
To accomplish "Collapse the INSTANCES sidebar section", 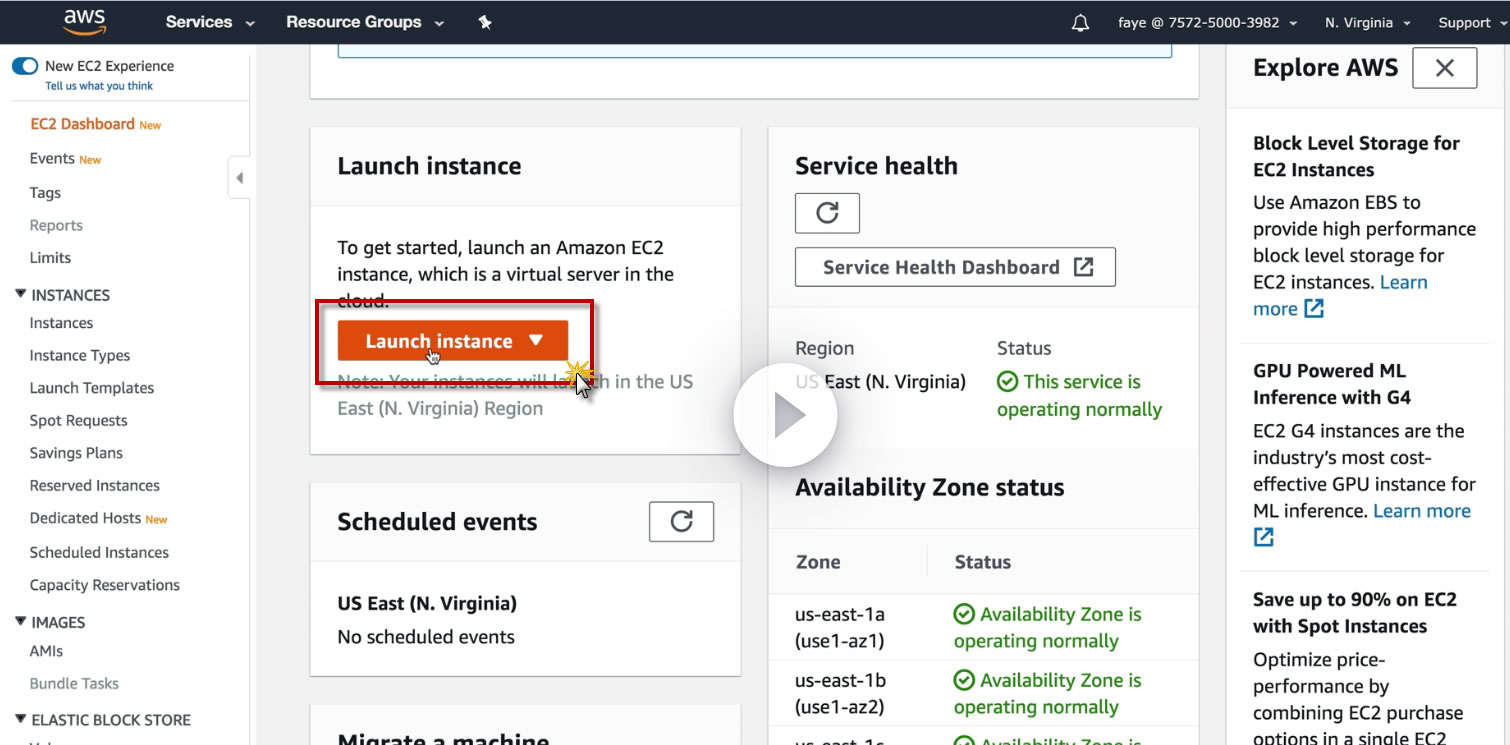I will [x=21, y=295].
